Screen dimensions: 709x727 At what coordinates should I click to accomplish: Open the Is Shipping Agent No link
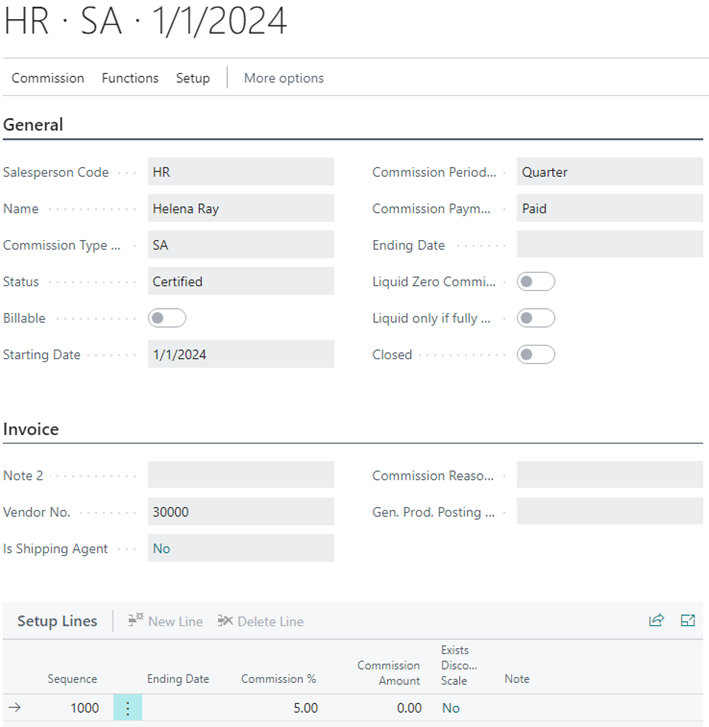pos(161,548)
